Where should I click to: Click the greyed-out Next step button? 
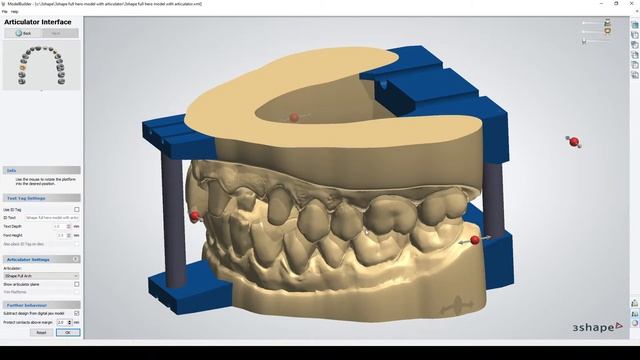pos(60,33)
